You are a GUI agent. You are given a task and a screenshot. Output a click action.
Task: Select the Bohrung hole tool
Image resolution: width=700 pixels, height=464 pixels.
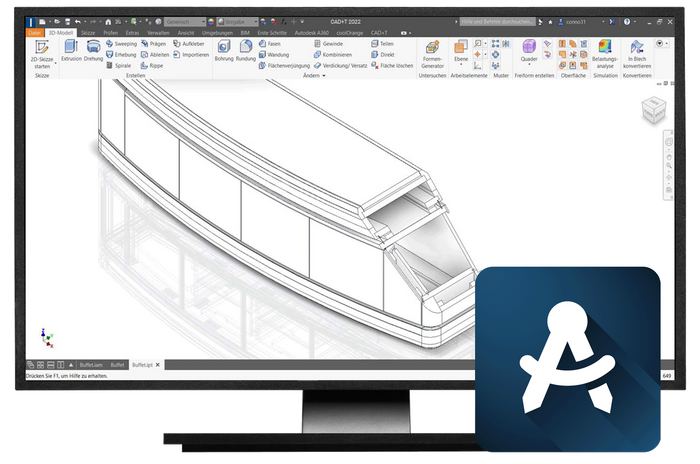click(224, 50)
